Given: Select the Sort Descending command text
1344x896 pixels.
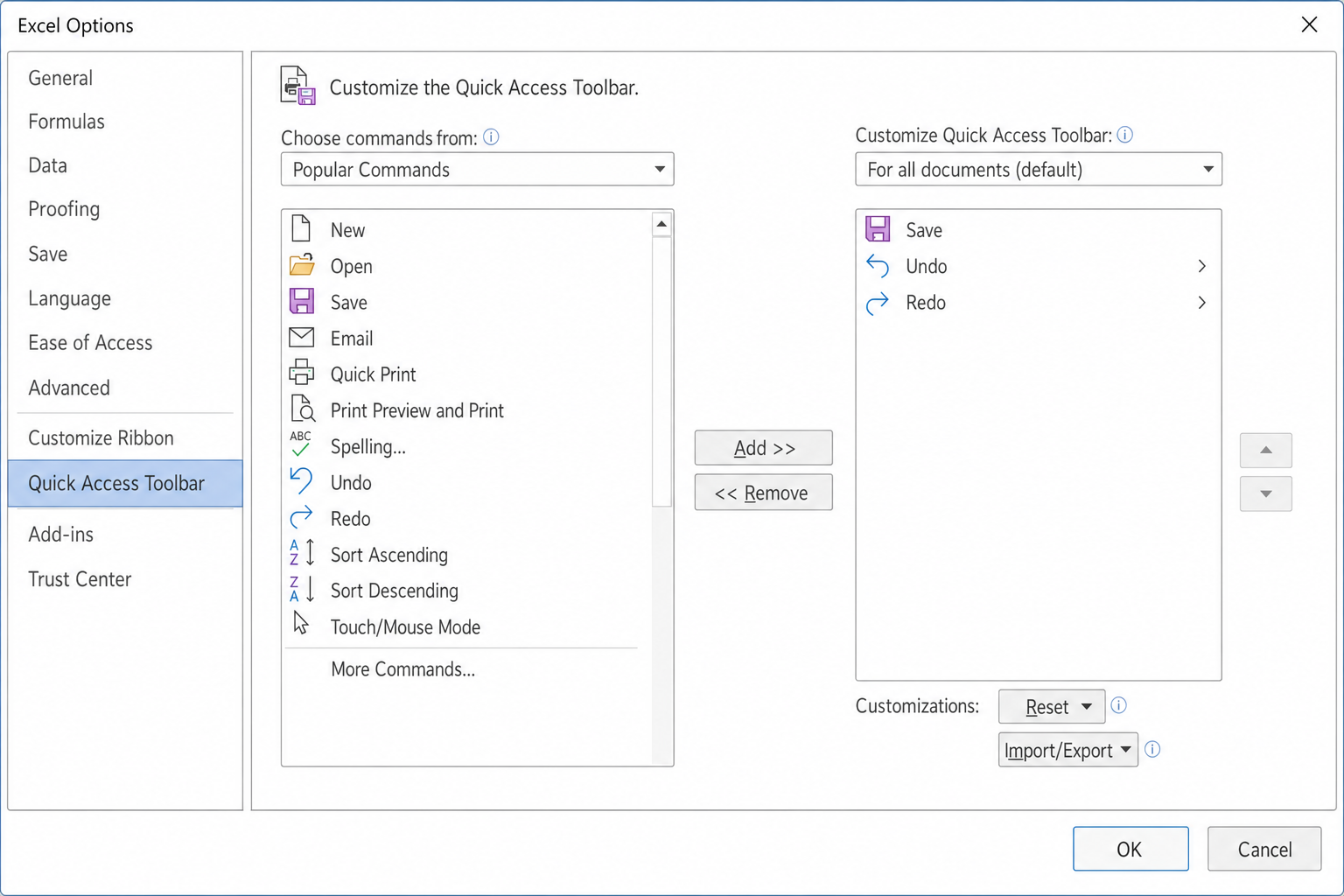Looking at the screenshot, I should click(x=394, y=591).
